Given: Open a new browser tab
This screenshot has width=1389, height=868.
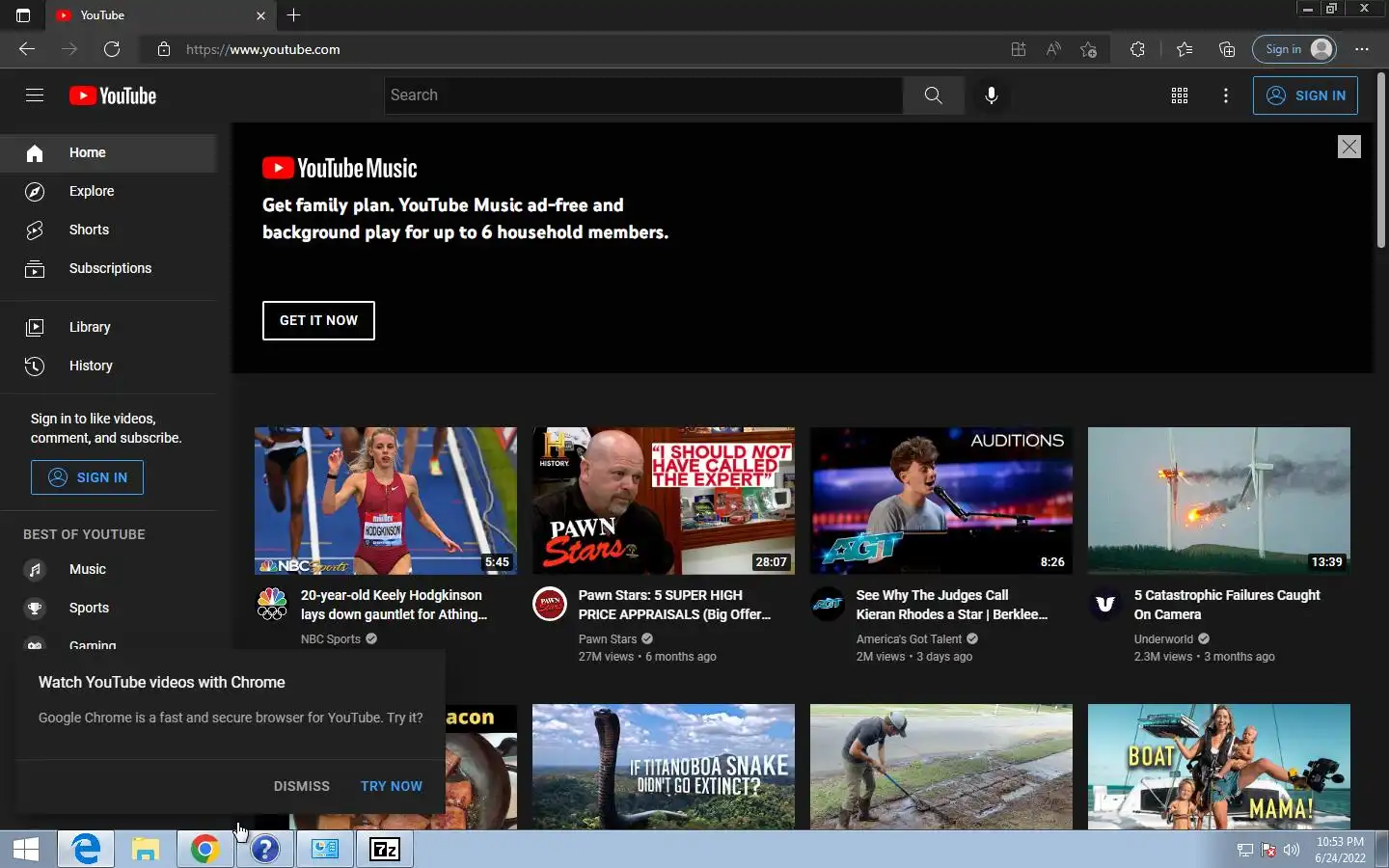Looking at the screenshot, I should coord(293,15).
